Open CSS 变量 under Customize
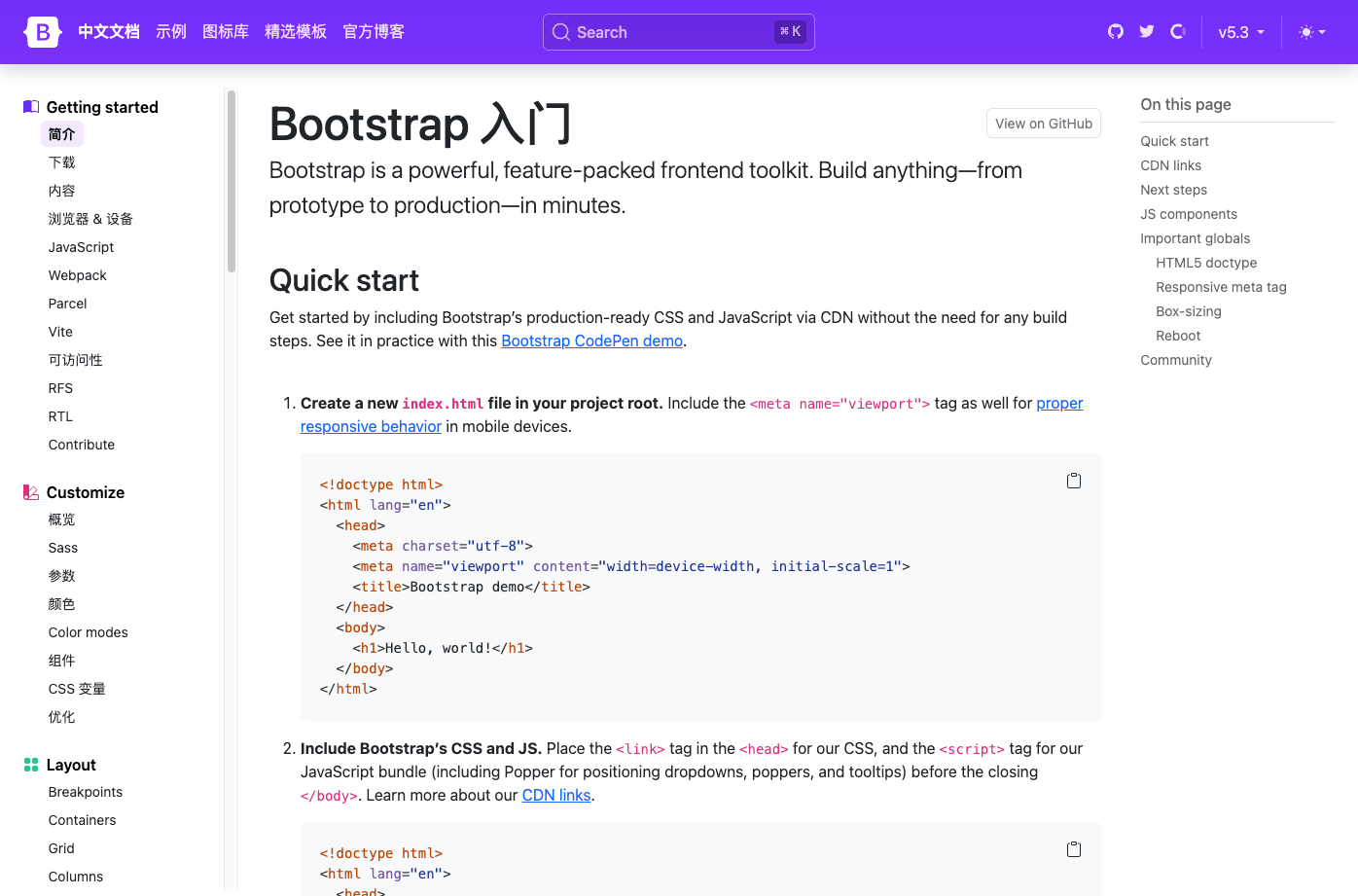 click(77, 689)
